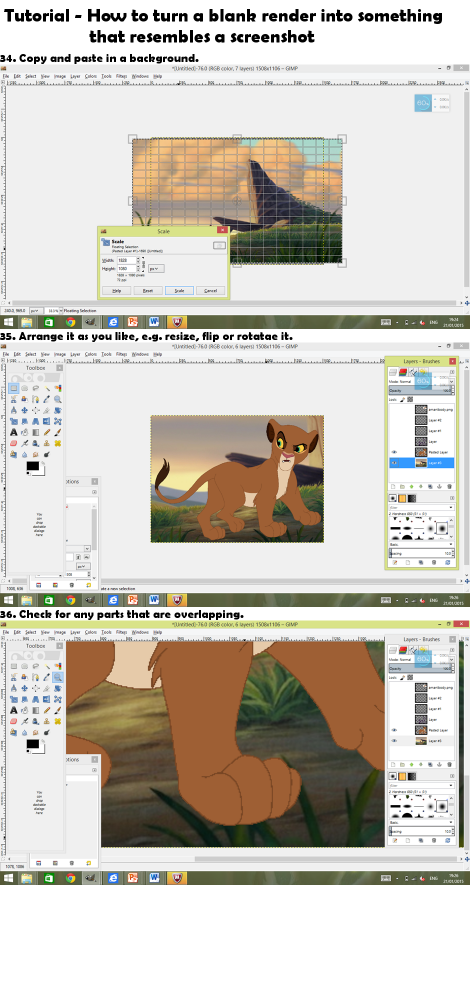The image size is (470, 1000).
Task: Delete layer via trash icon, step 35 Layers
Action: pyautogui.click(x=450, y=487)
